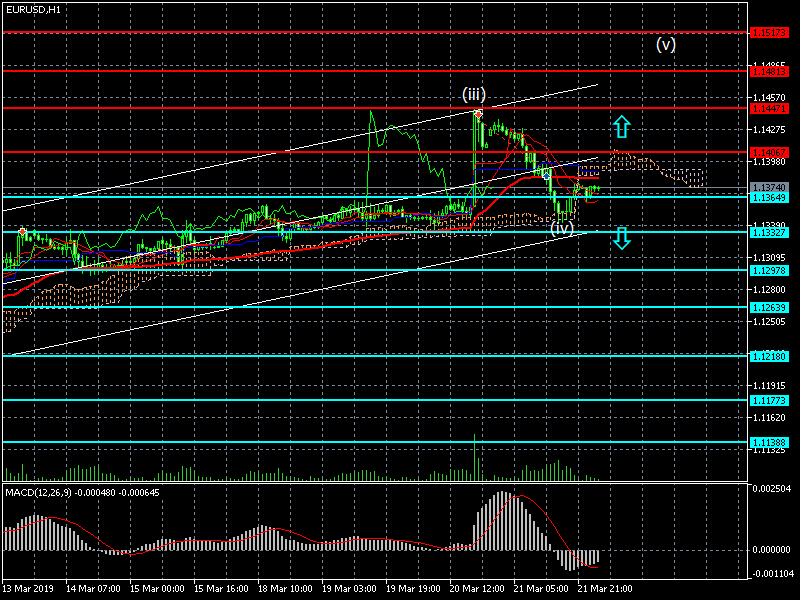Click the 1.11915 price axis value
The height and width of the screenshot is (600, 800).
point(769,386)
